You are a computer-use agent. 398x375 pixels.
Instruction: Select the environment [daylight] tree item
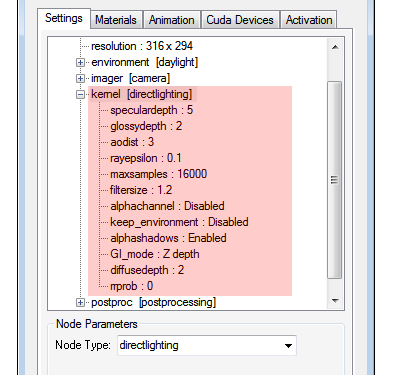(x=145, y=62)
